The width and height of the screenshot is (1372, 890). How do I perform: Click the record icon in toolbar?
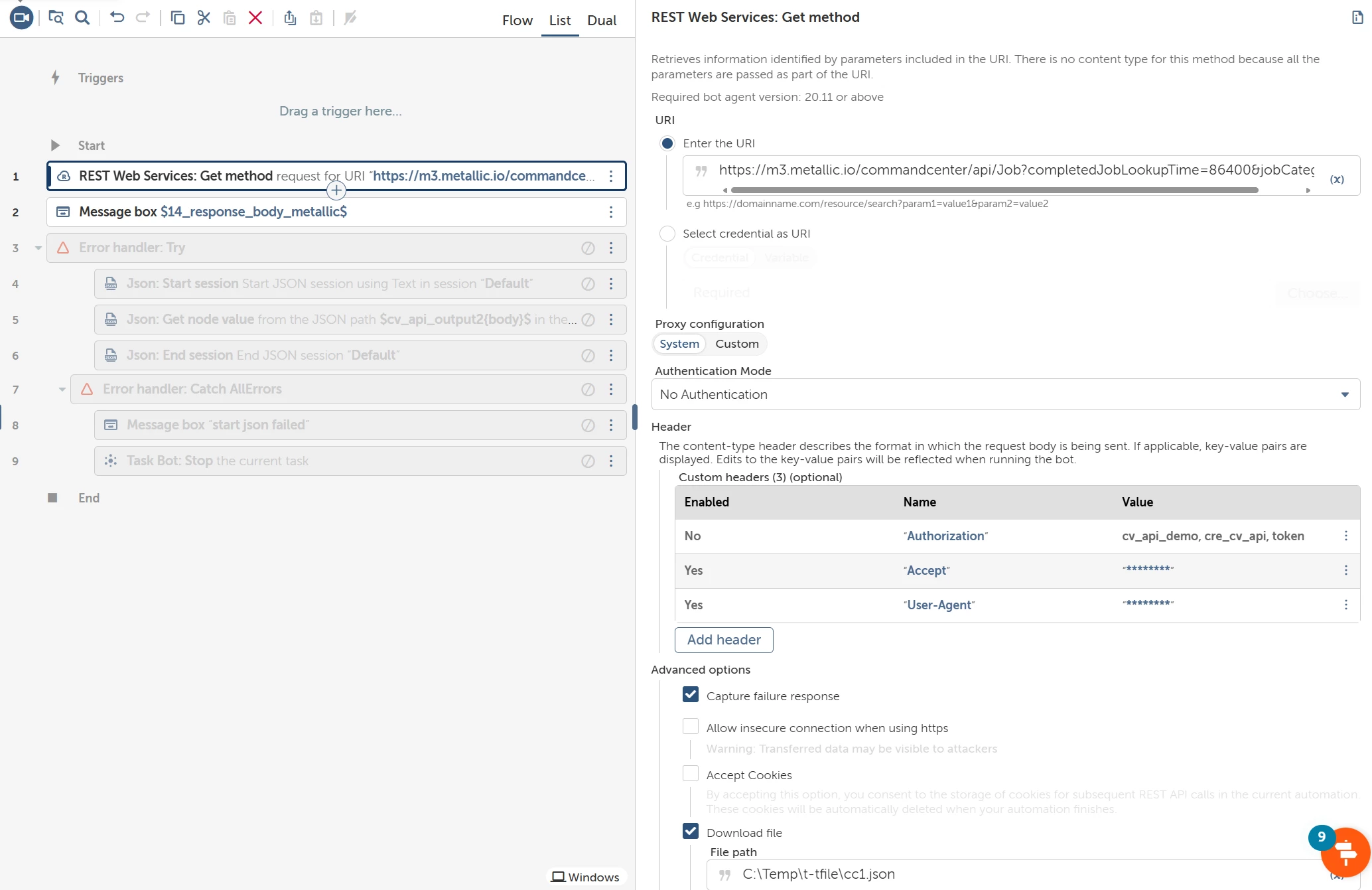tap(21, 18)
